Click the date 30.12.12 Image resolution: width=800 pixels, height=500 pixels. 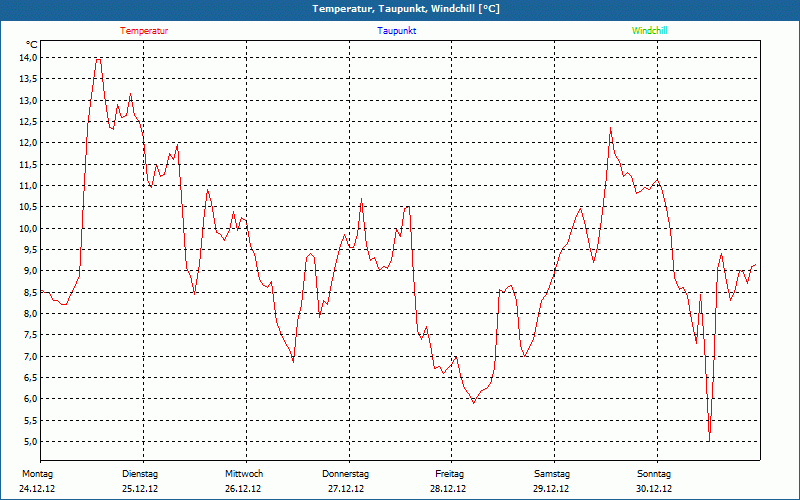click(x=654, y=489)
